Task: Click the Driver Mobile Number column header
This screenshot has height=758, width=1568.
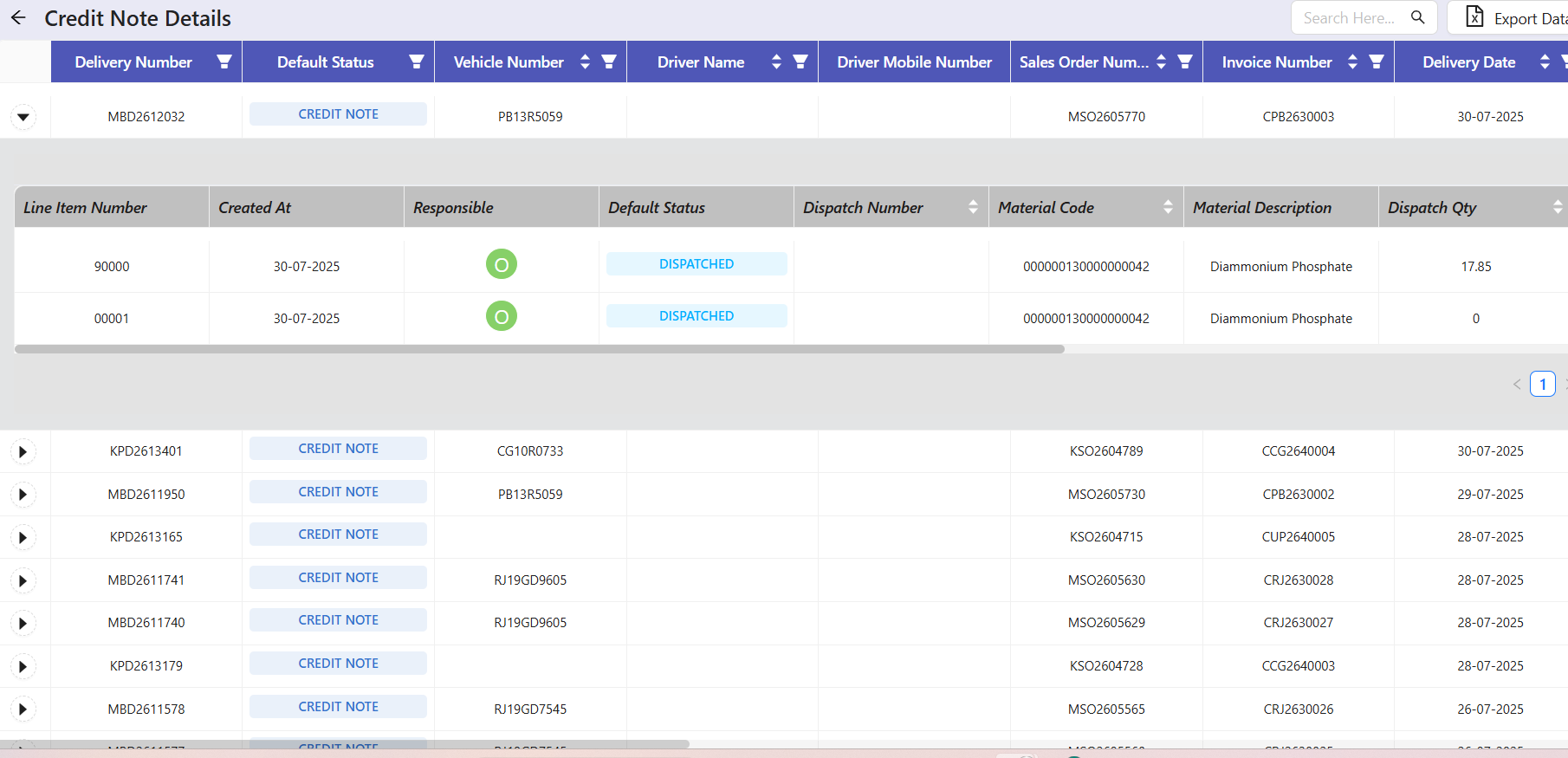Action: (914, 62)
